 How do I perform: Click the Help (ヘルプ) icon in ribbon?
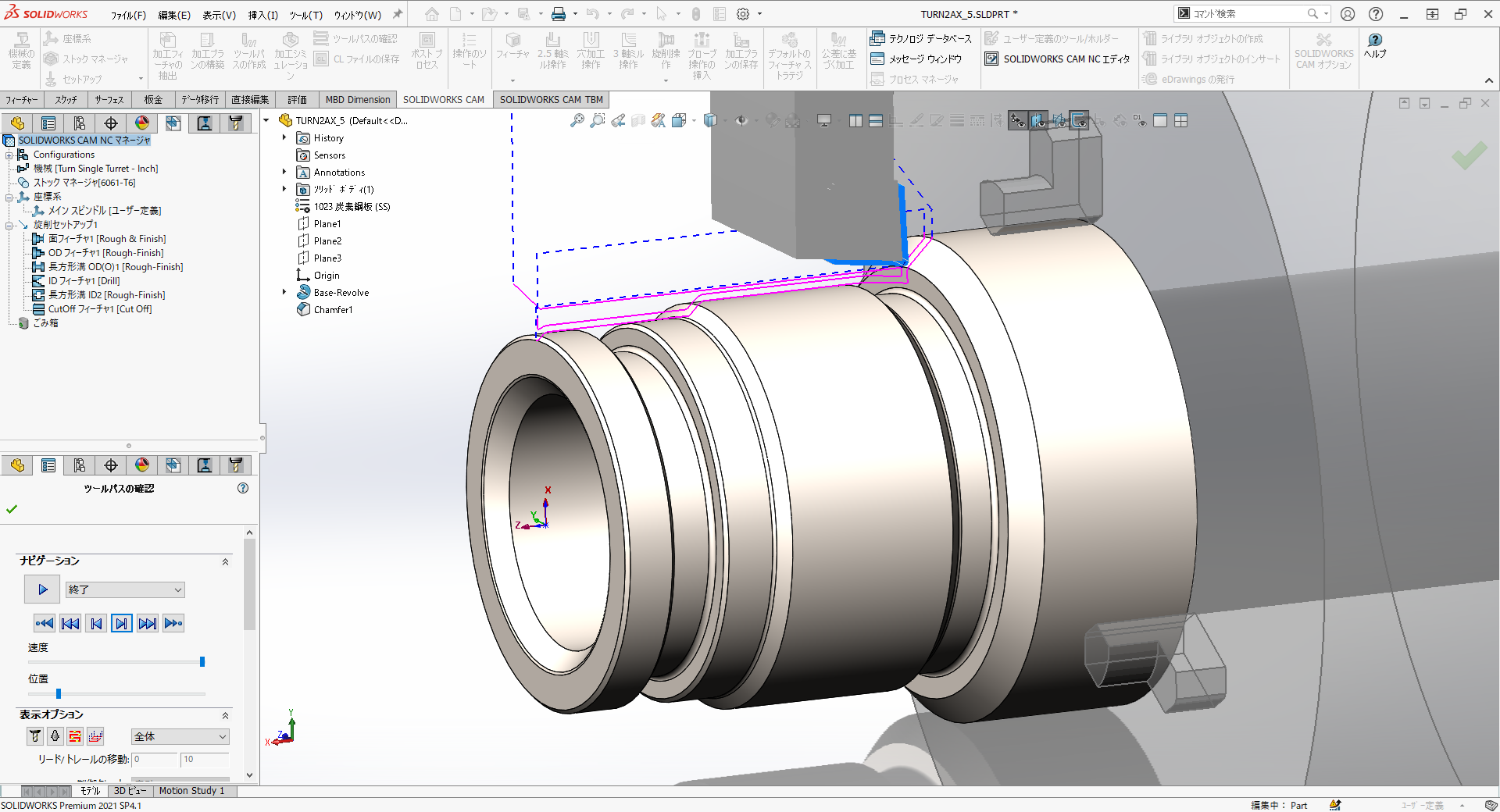coord(1375,45)
